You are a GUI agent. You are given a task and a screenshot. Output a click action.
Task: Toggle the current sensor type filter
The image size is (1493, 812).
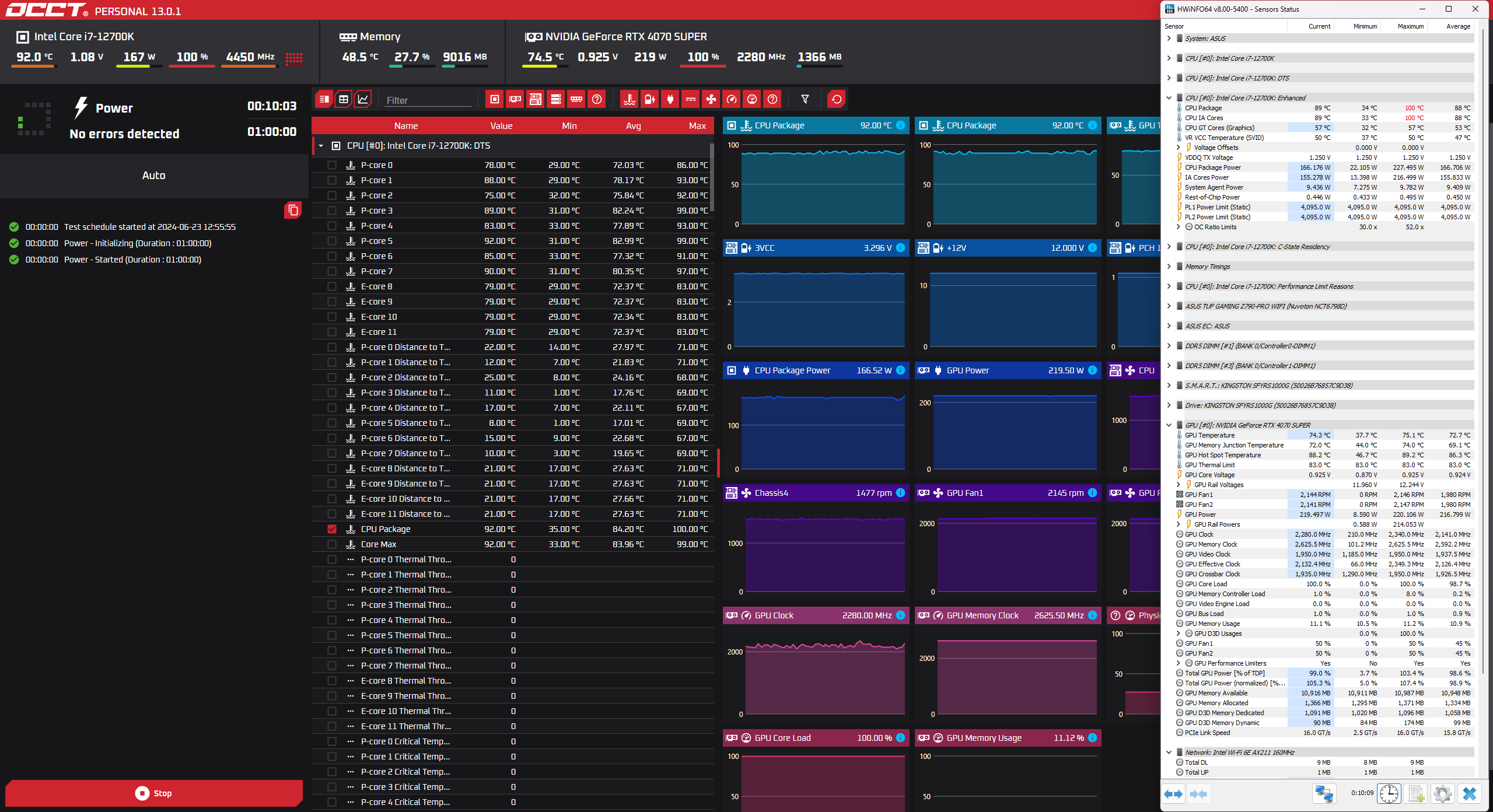[x=690, y=99]
